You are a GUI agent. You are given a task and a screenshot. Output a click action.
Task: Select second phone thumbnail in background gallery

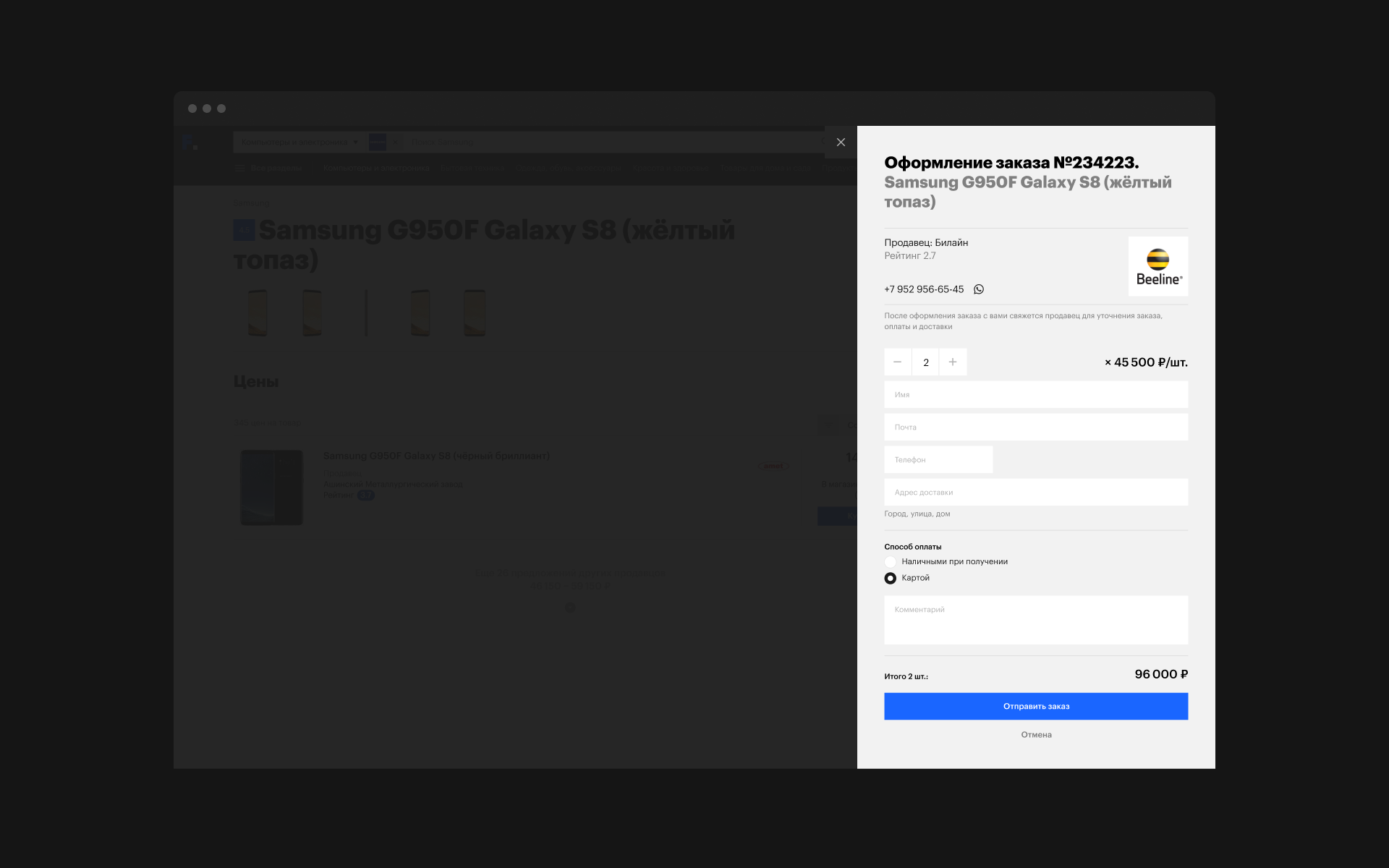[312, 312]
